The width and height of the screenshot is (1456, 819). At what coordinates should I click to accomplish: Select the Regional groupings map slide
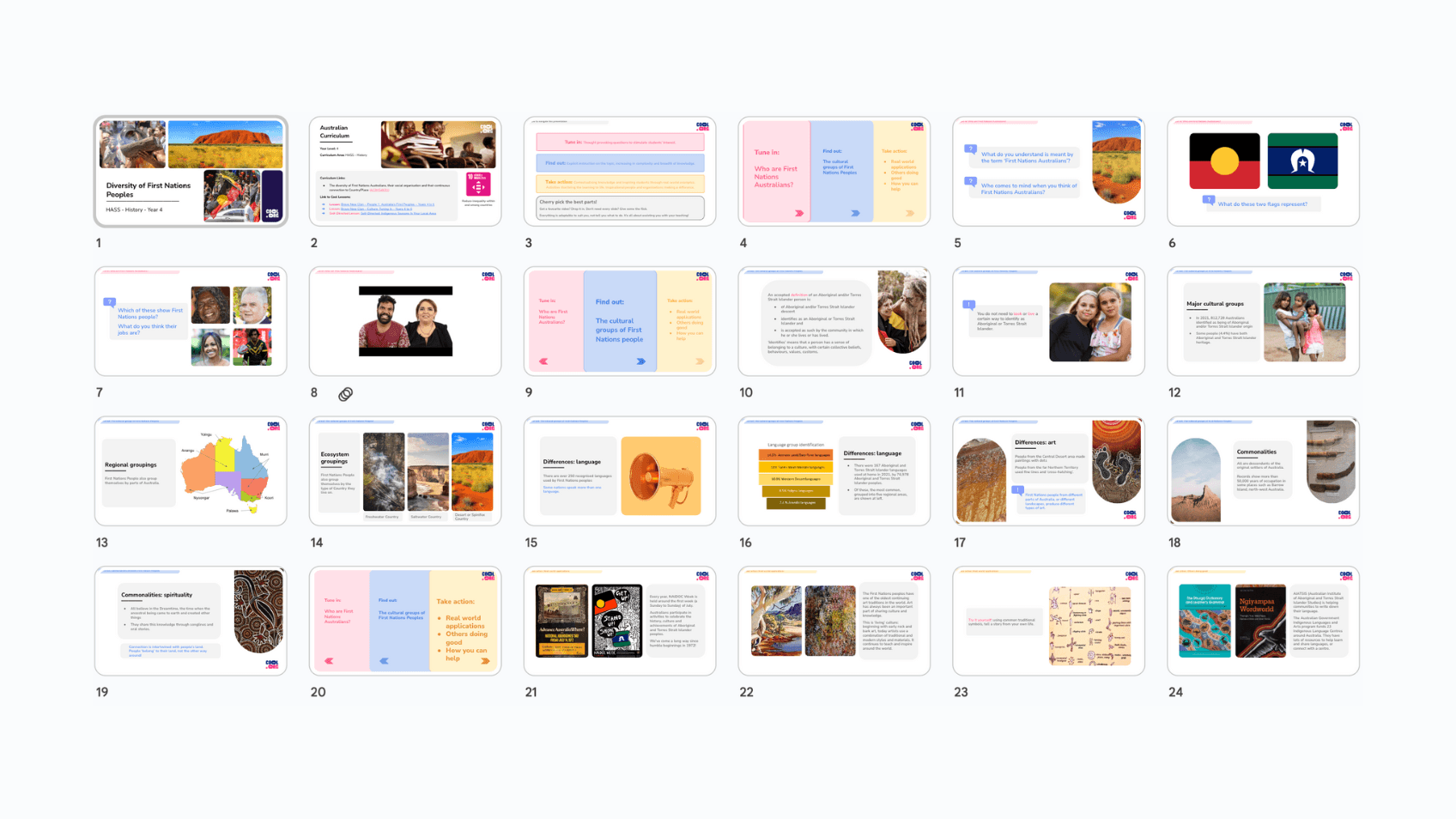tap(191, 471)
